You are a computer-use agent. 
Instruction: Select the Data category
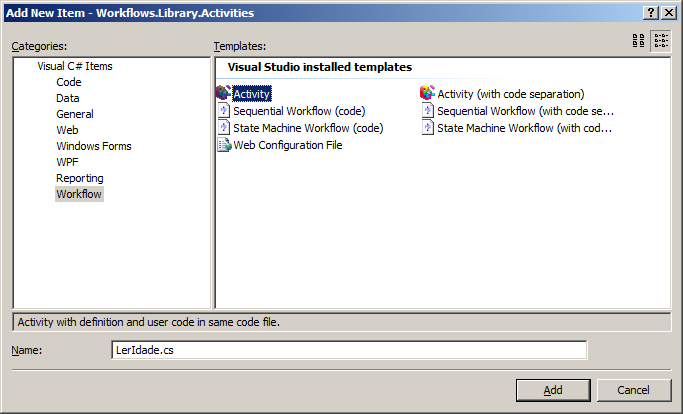click(68, 98)
